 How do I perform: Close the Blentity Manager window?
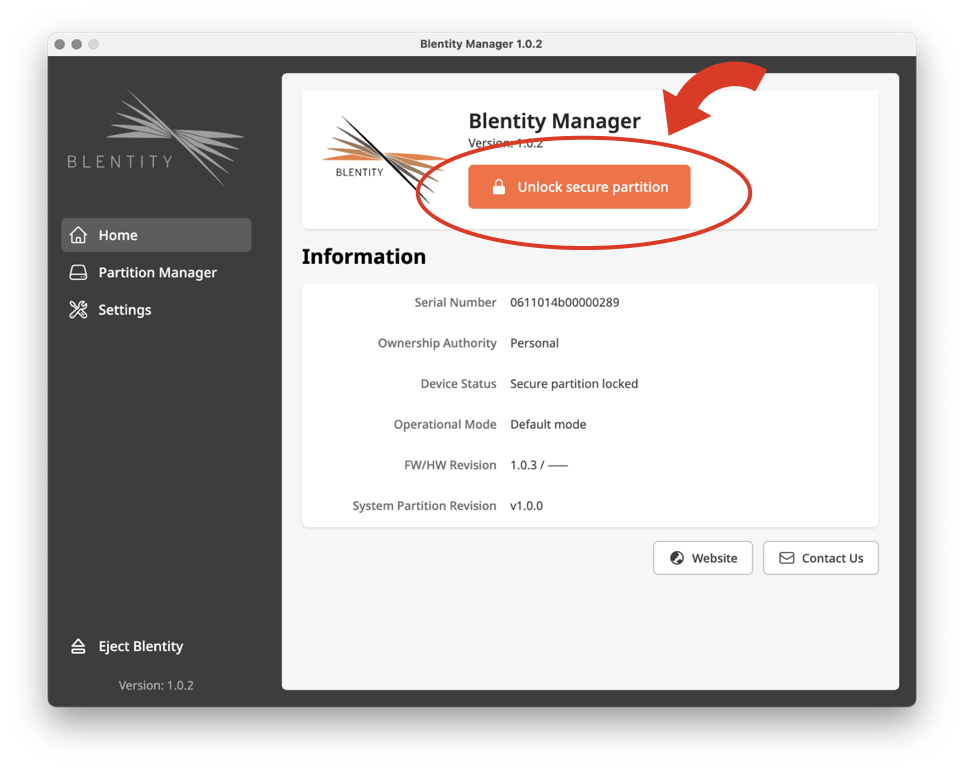[x=60, y=44]
